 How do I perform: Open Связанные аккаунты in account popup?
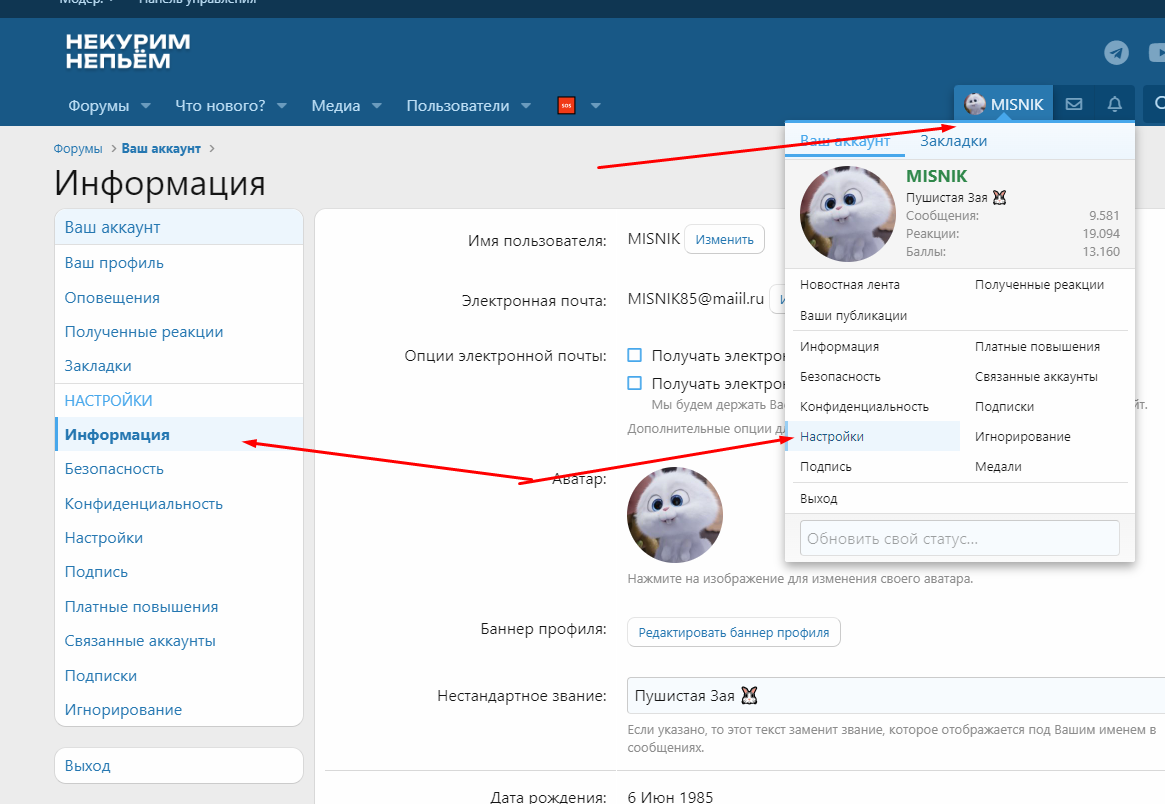pyautogui.click(x=1036, y=377)
